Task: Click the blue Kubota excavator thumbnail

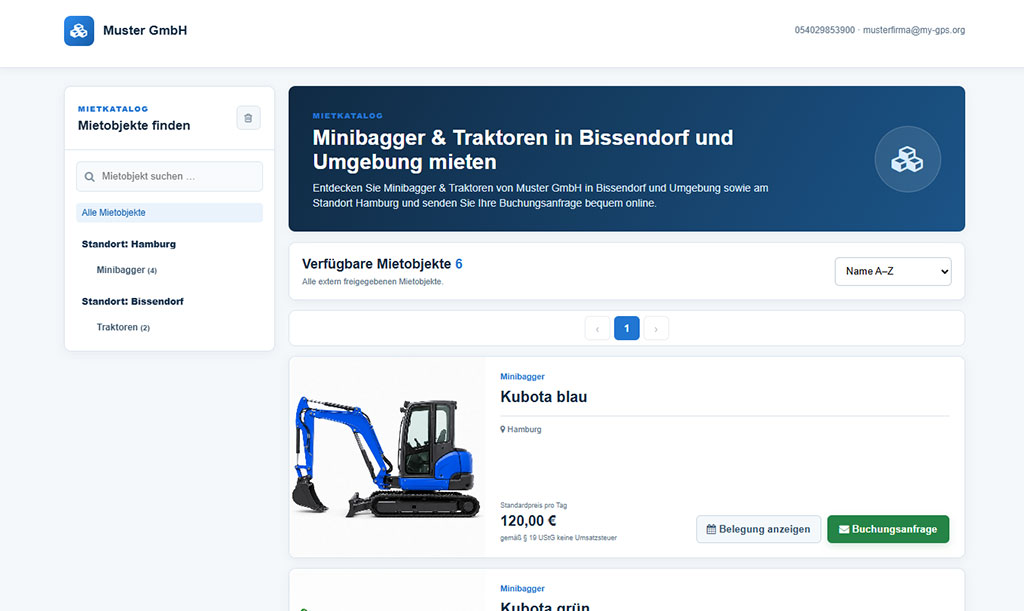Action: [x=387, y=457]
